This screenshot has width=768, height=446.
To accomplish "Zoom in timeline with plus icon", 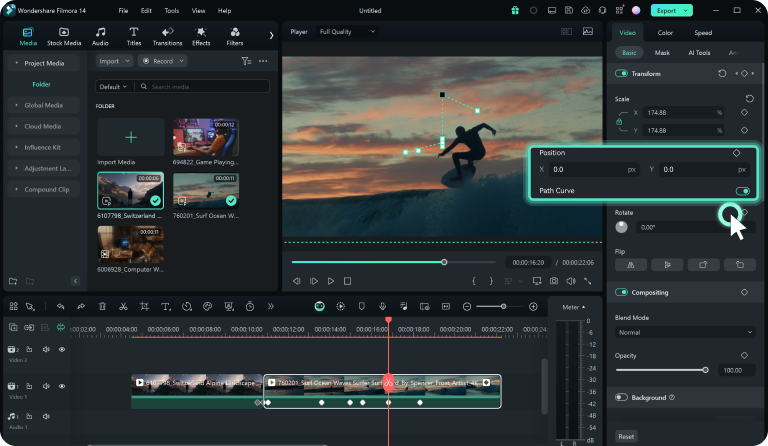I will click(x=533, y=306).
